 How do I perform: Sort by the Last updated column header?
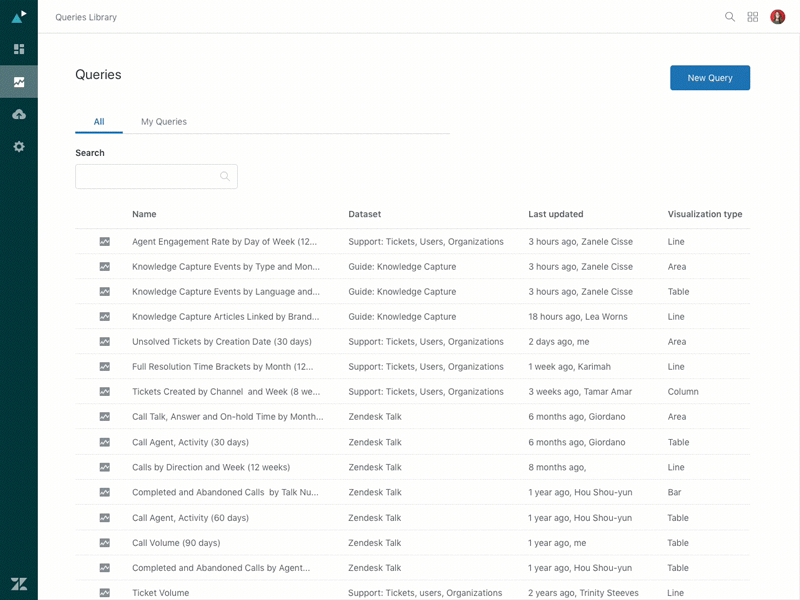[556, 214]
